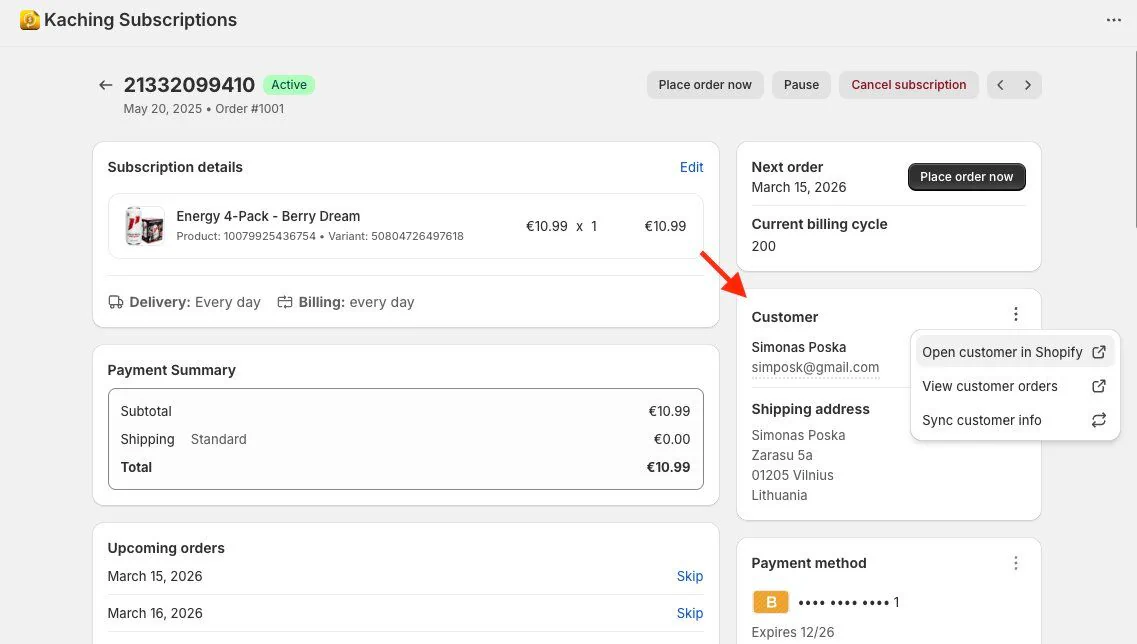Select Sync customer info menu option
This screenshot has width=1137, height=644.
click(x=1014, y=420)
